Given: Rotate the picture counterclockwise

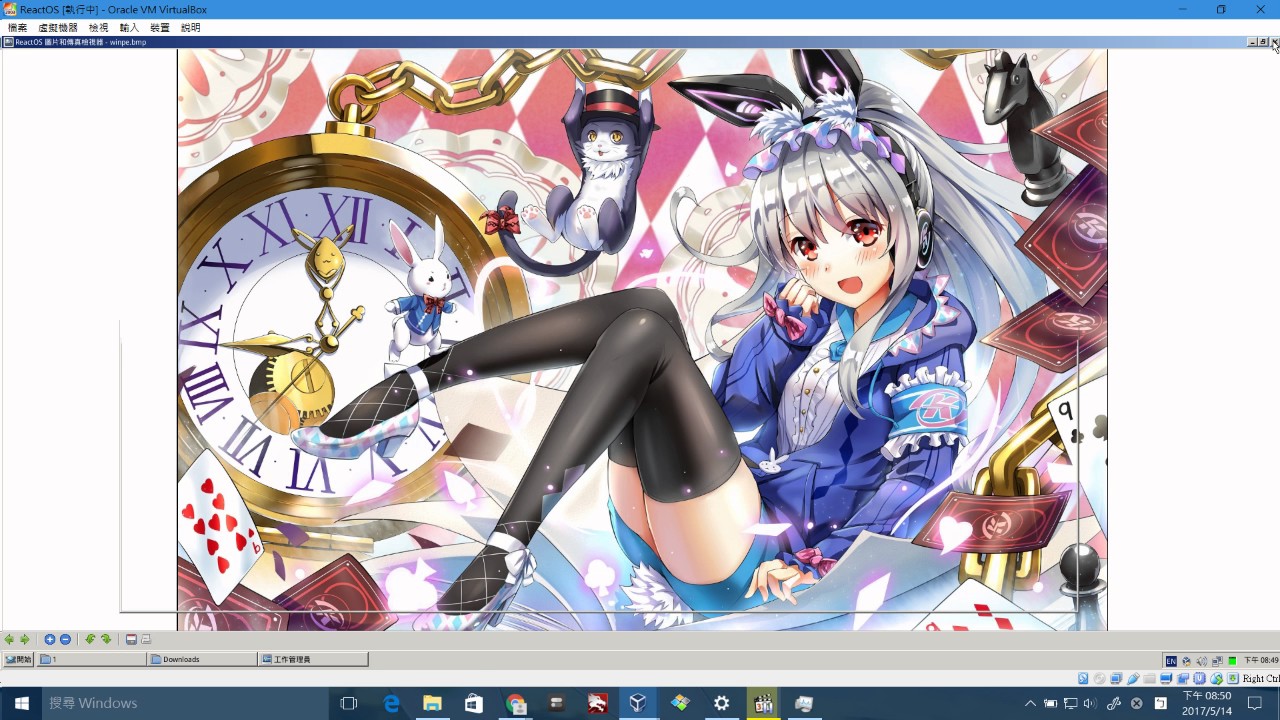Looking at the screenshot, I should pos(90,639).
